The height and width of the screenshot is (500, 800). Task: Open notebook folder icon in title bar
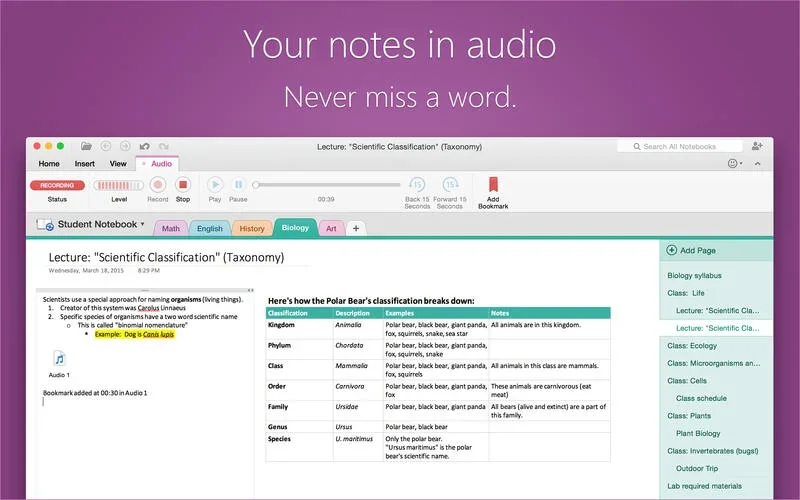86,146
